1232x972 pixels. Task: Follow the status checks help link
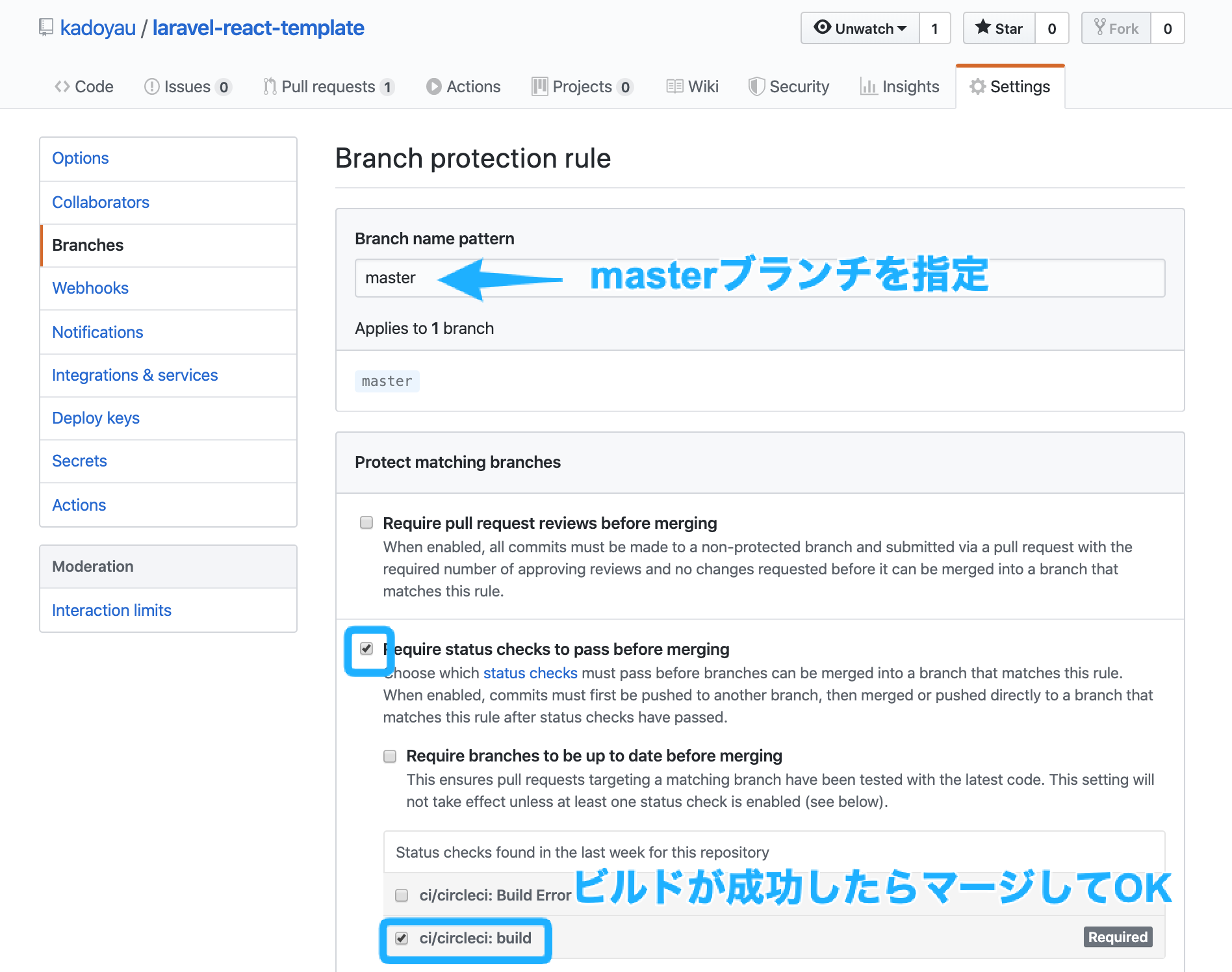click(x=530, y=673)
